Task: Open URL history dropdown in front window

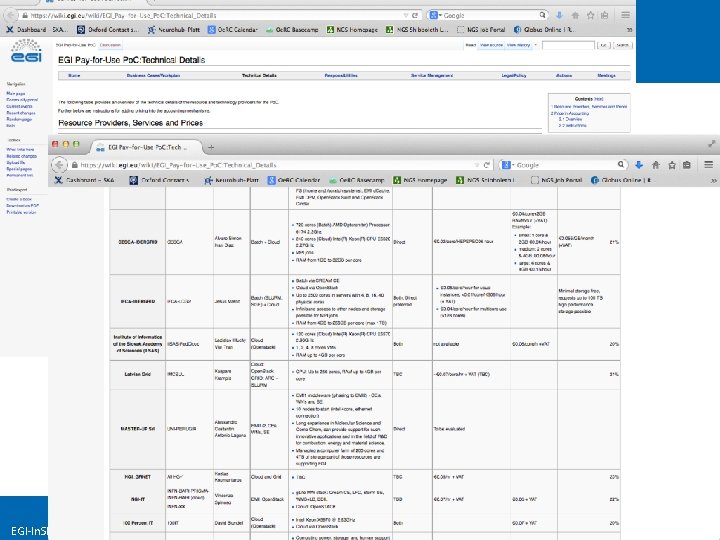Action: 476,165
